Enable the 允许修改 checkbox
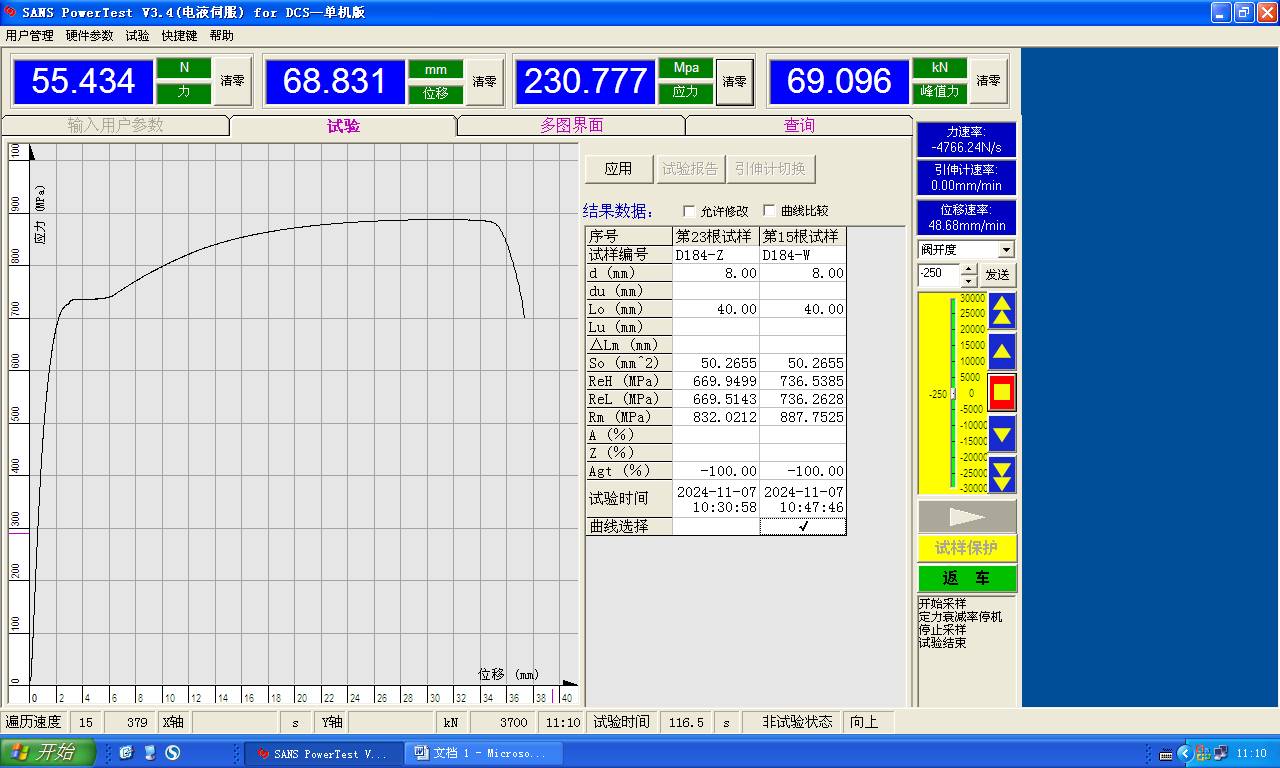Screen dimensions: 1280x768 coord(689,211)
